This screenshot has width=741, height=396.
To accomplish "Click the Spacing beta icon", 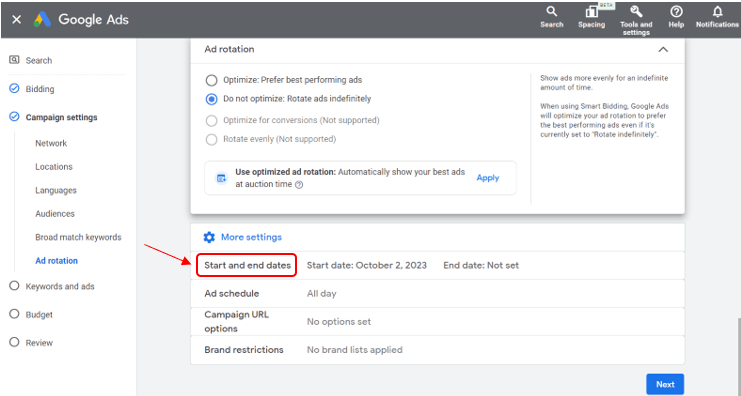I will tap(591, 12).
